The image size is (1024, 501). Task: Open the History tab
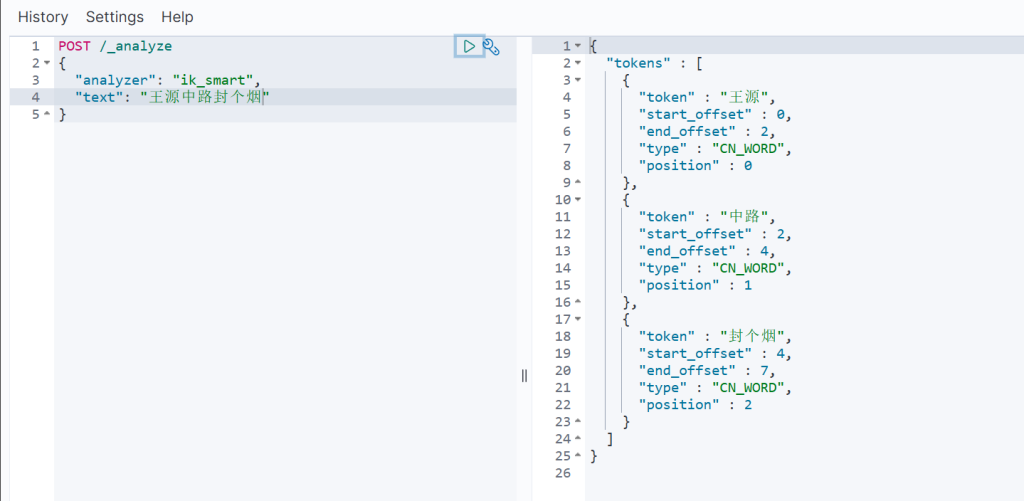tap(43, 17)
